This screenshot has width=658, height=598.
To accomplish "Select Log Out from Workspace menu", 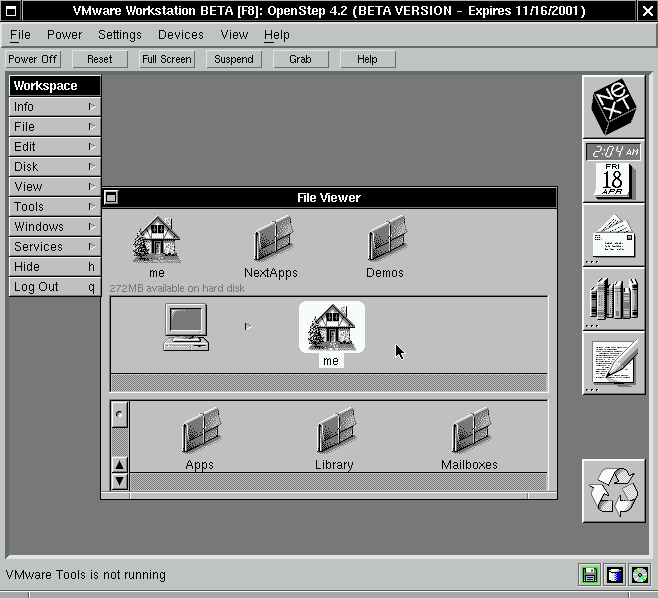I will [x=55, y=287].
